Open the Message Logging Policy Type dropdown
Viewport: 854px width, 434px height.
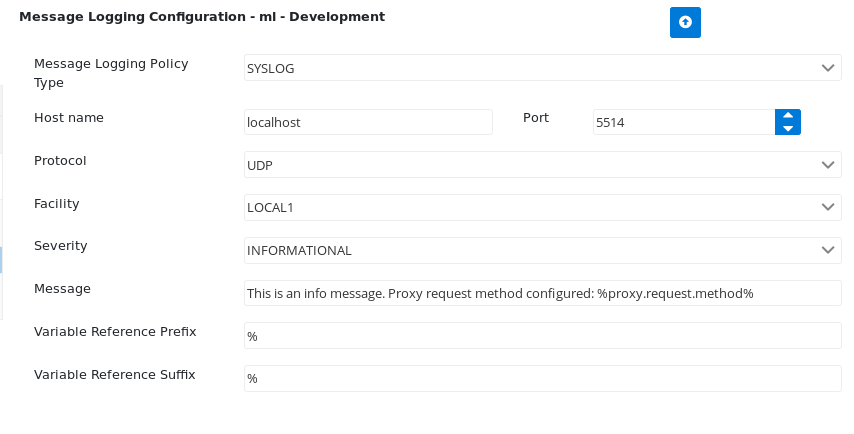click(x=542, y=68)
